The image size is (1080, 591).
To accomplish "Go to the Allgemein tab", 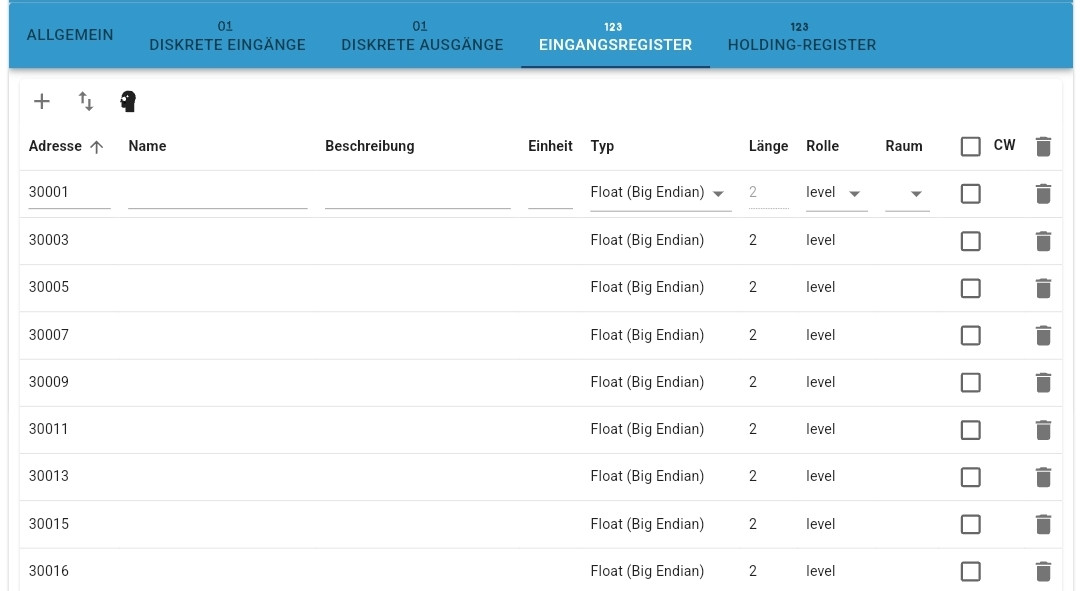I will [70, 35].
